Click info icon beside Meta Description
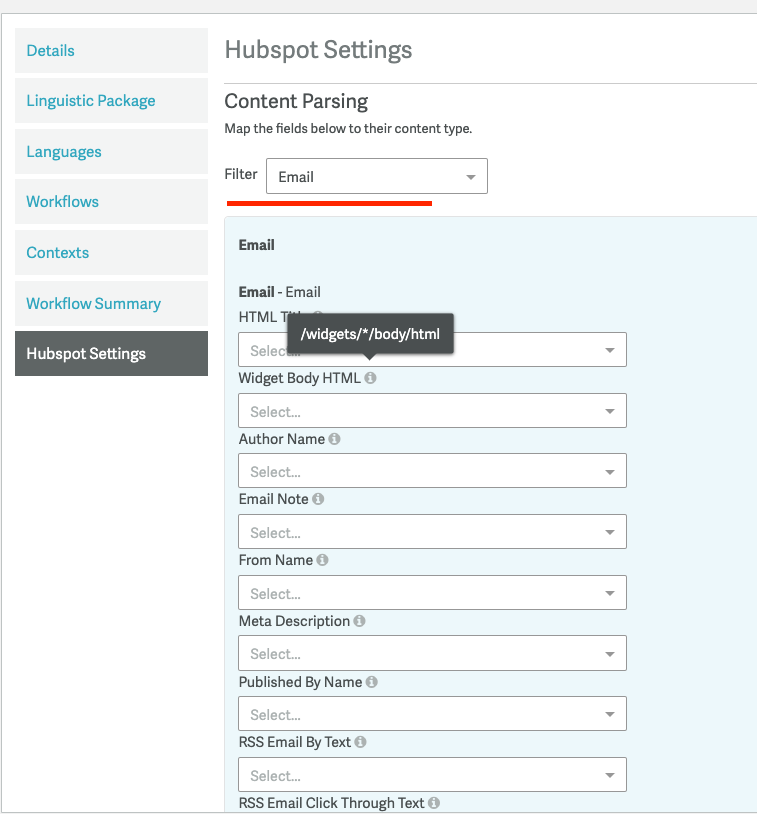This screenshot has height=814, width=757. (359, 620)
